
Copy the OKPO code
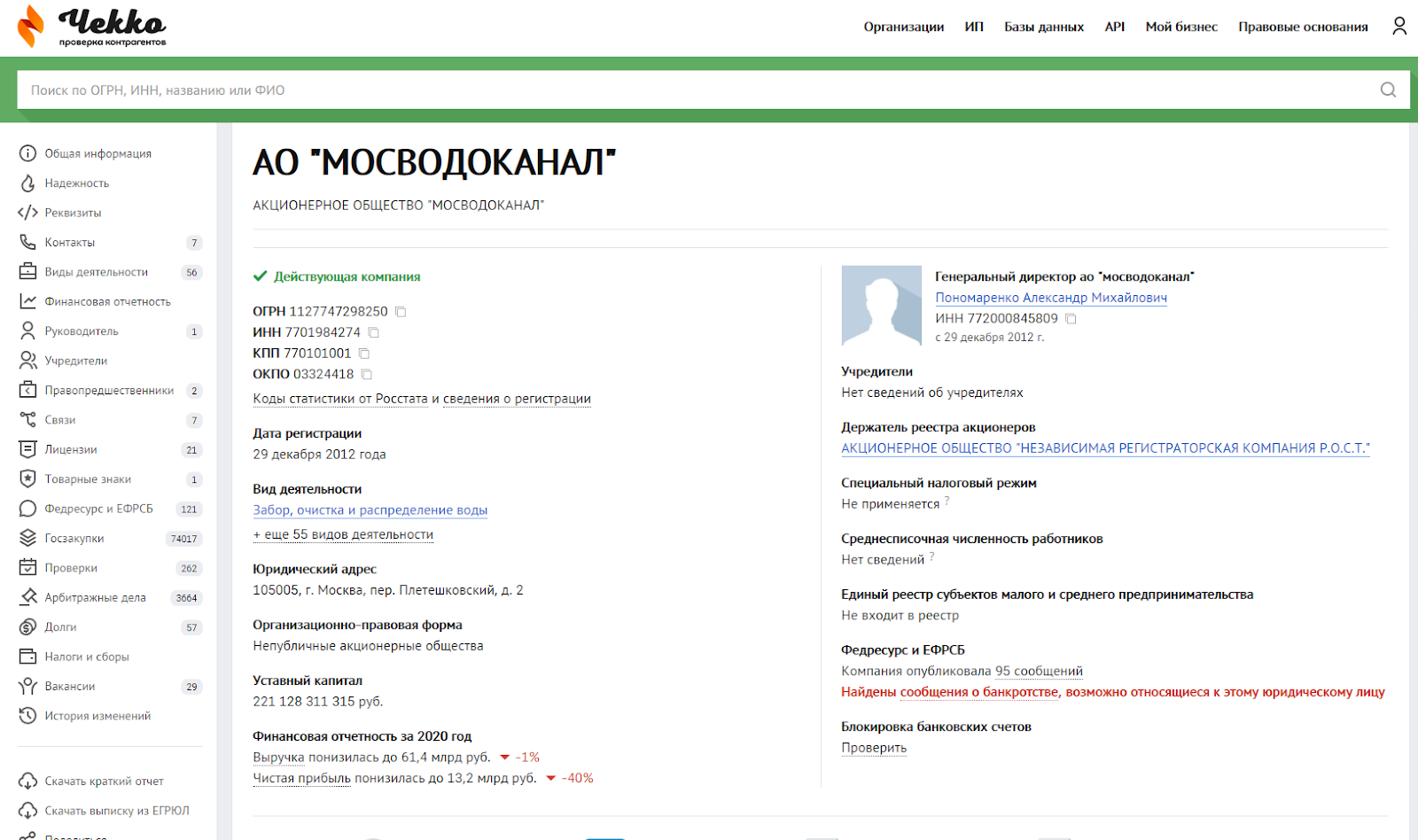(x=367, y=375)
